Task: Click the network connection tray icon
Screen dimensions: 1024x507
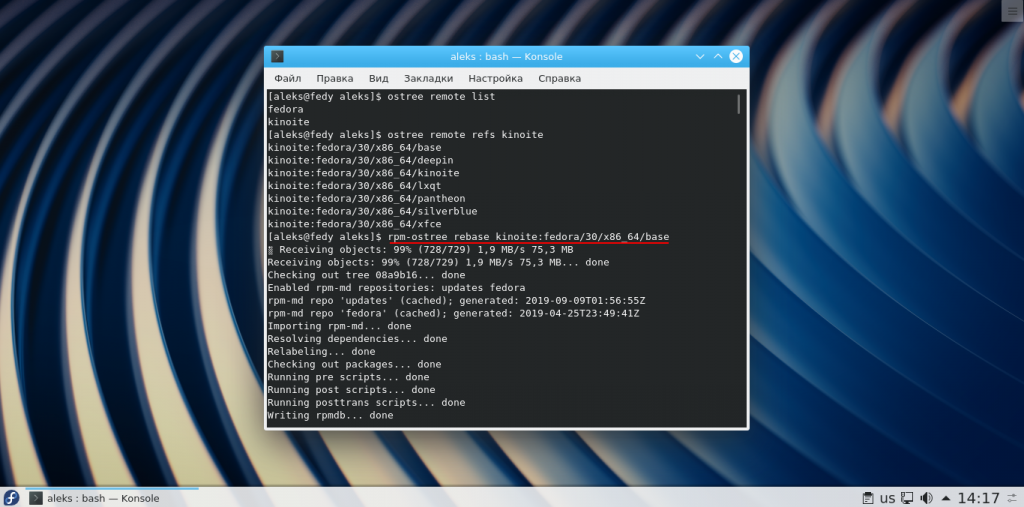Action: click(906, 498)
